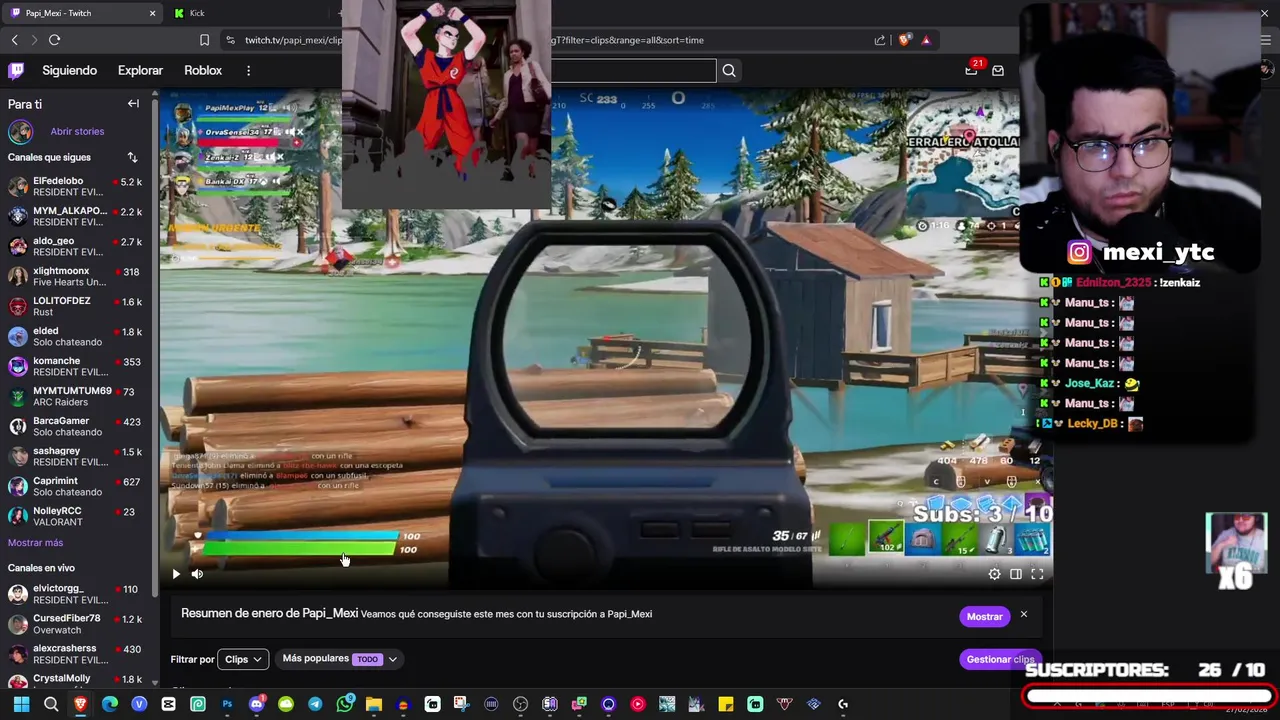Play the clip video

pyautogui.click(x=176, y=574)
